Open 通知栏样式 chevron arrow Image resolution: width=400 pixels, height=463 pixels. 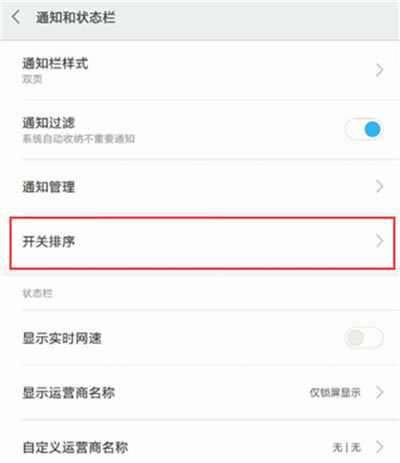click(379, 70)
